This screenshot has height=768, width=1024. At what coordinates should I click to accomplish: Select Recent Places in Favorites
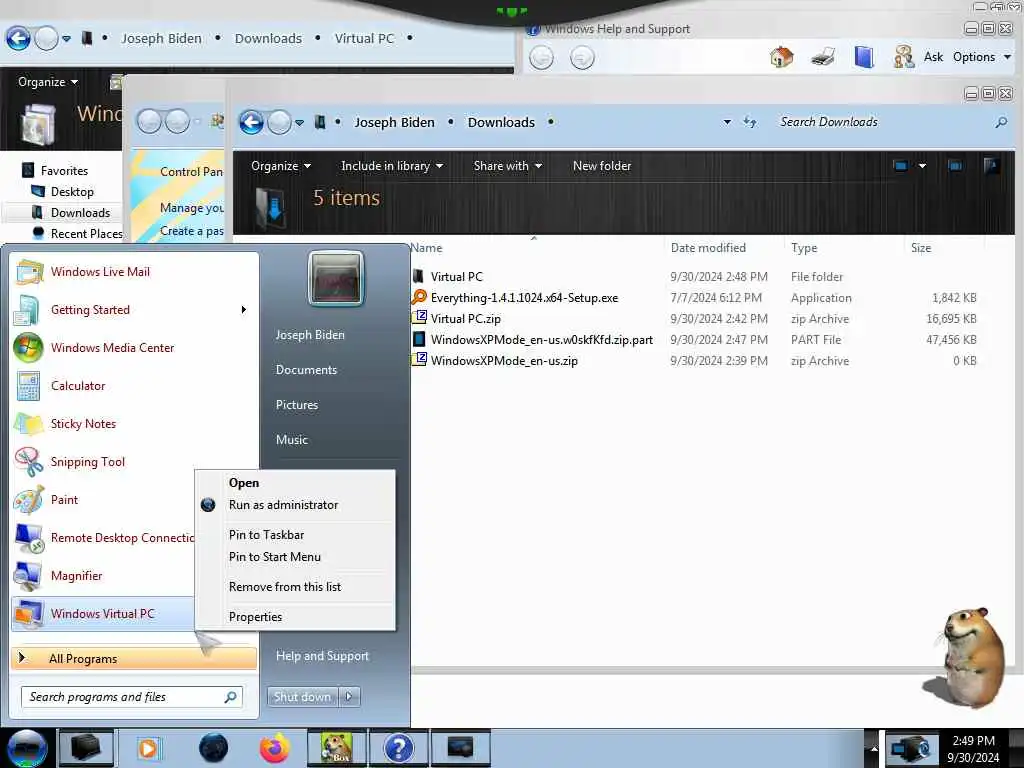point(86,234)
